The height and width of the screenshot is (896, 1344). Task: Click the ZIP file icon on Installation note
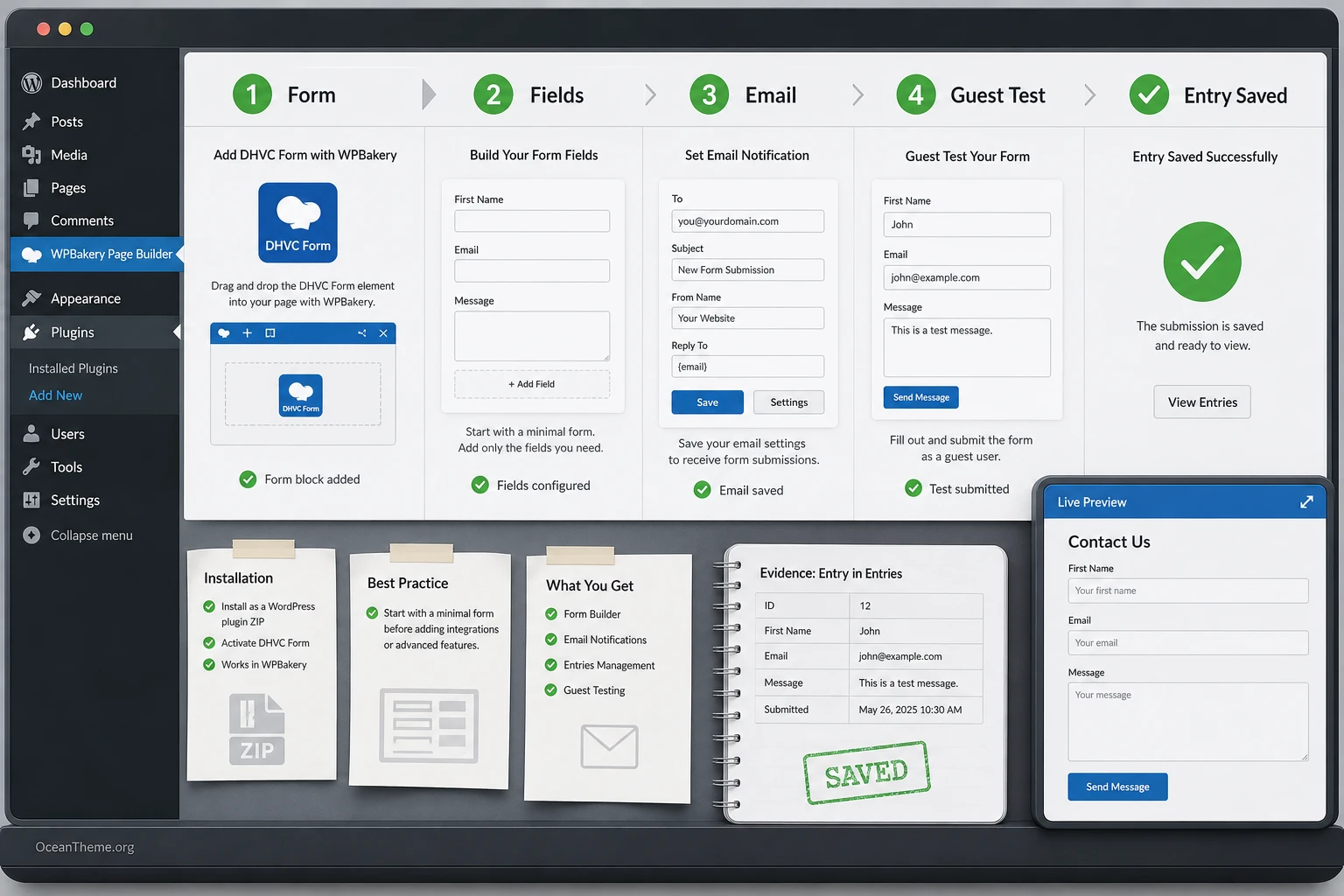[256, 729]
